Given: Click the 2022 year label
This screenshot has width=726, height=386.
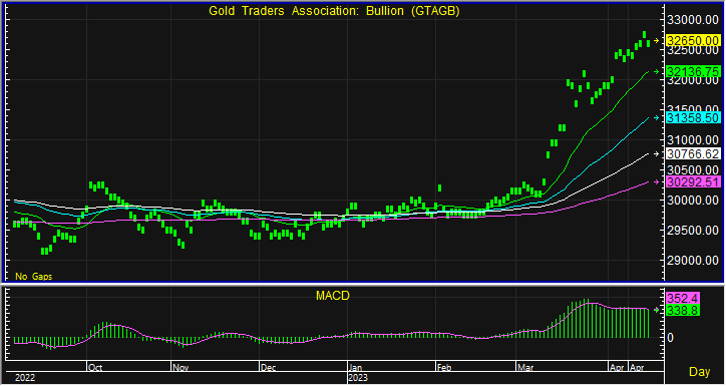Looking at the screenshot, I should [x=24, y=378].
